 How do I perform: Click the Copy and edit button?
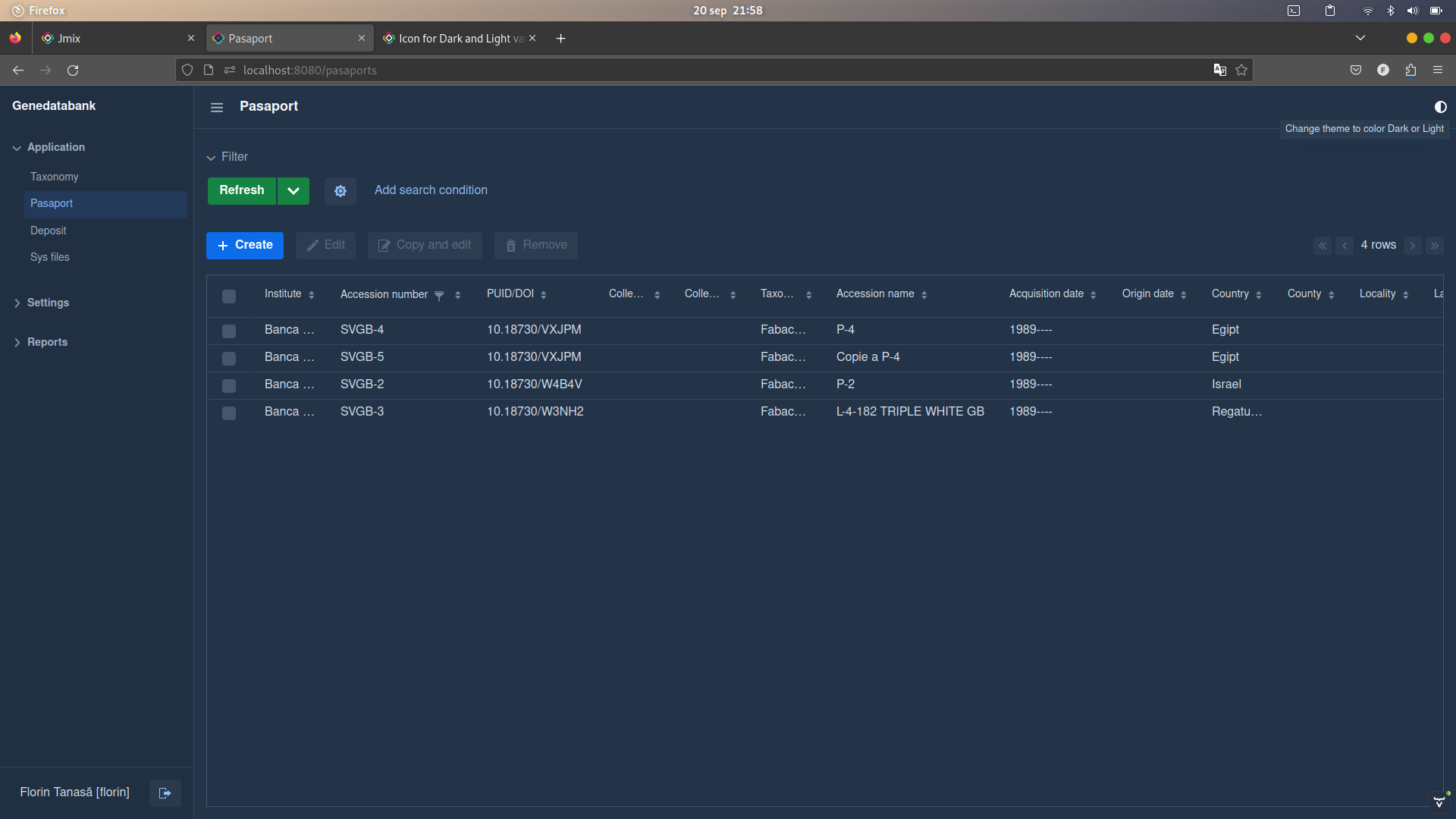(425, 246)
